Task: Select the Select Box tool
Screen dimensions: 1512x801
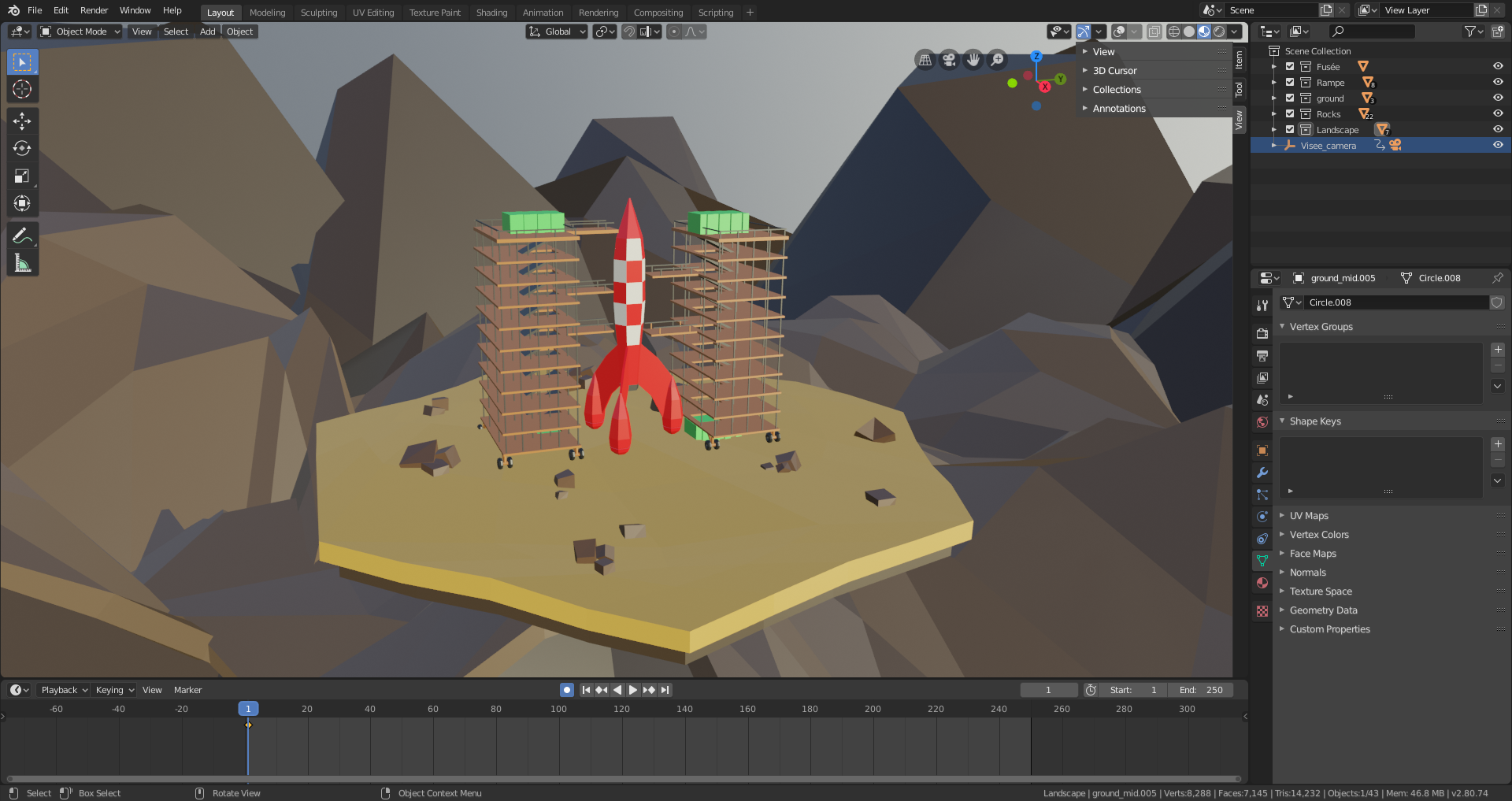Action: click(x=22, y=61)
